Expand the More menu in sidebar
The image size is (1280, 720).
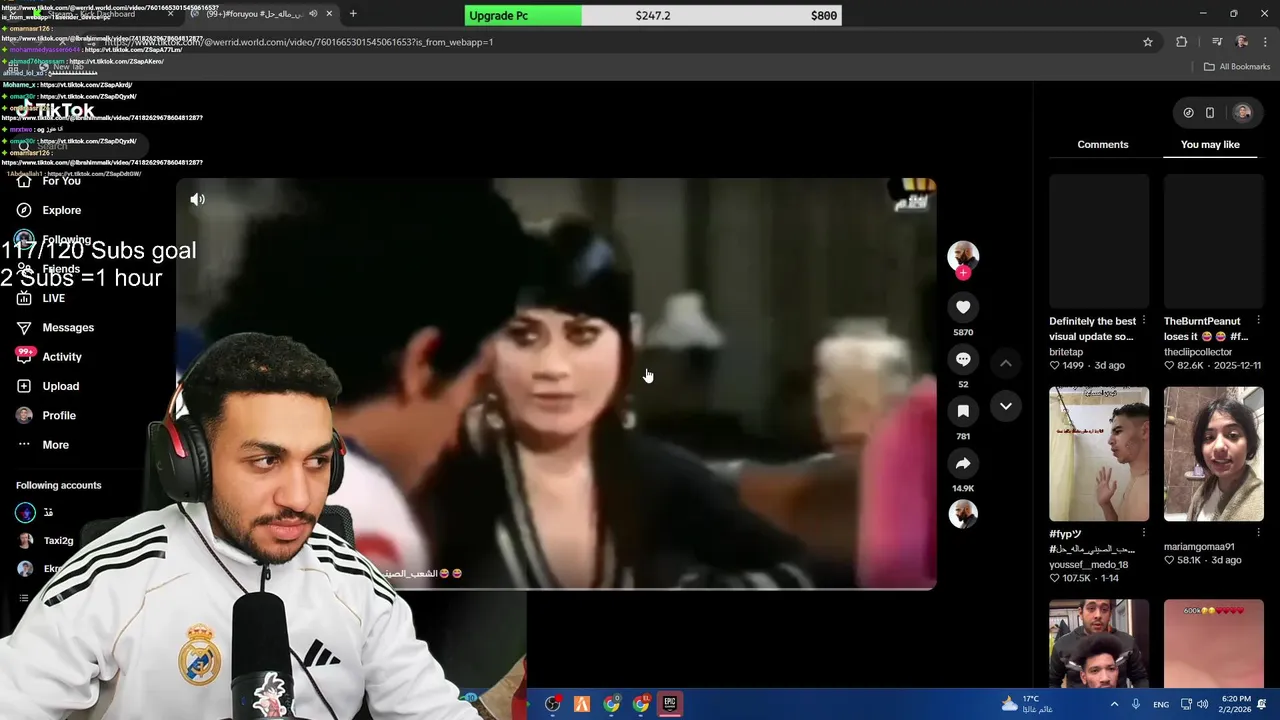click(55, 445)
